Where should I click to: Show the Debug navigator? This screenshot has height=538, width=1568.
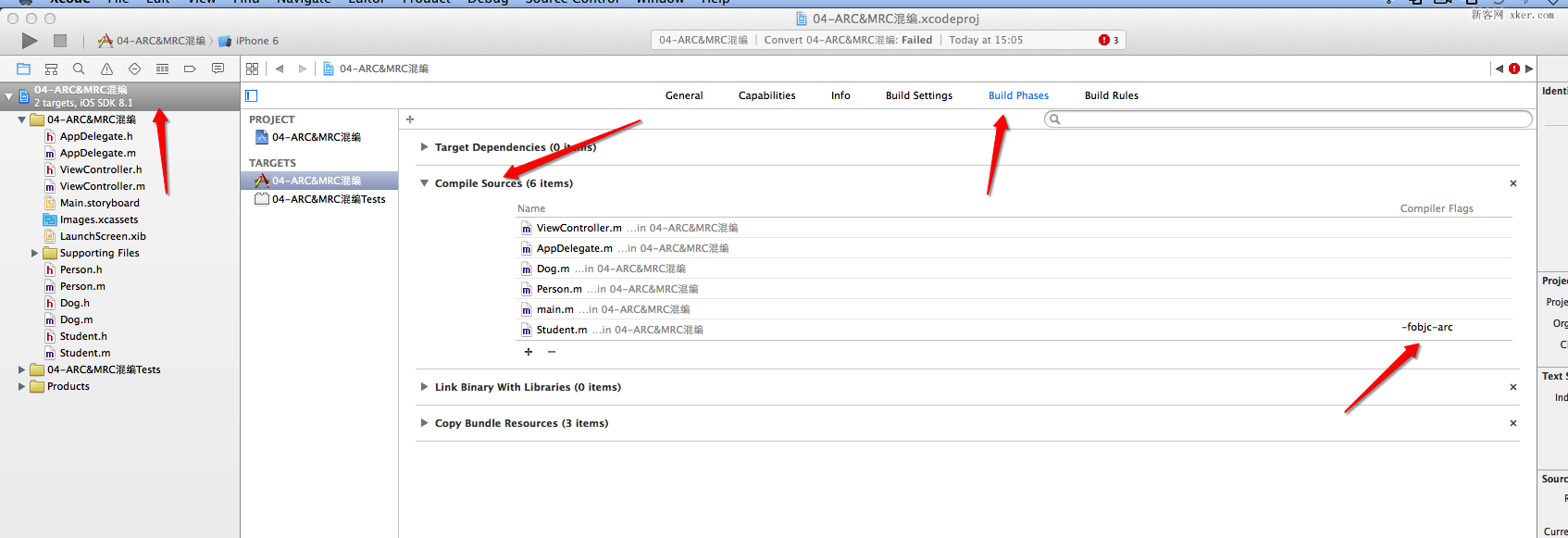[162, 69]
